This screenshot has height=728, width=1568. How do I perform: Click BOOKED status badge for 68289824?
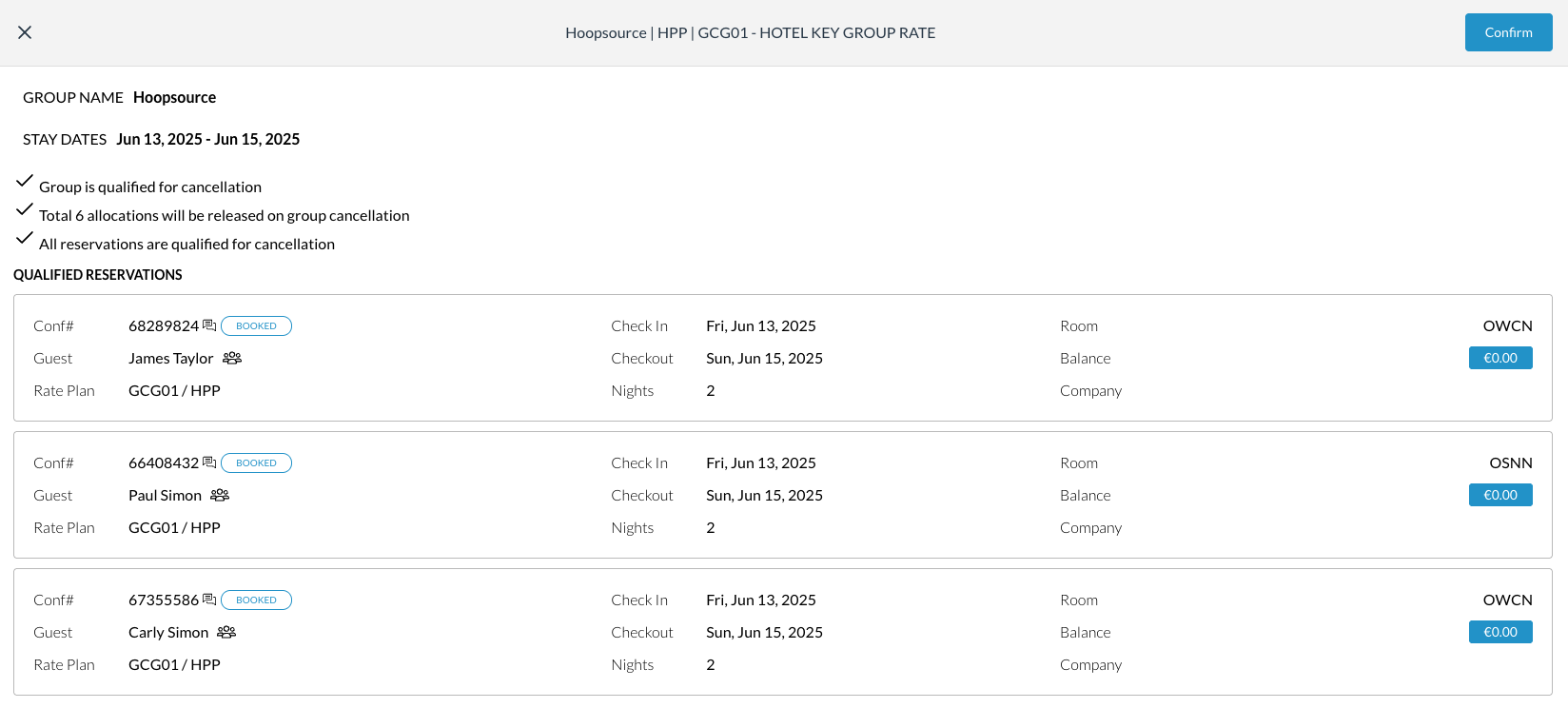(x=256, y=325)
